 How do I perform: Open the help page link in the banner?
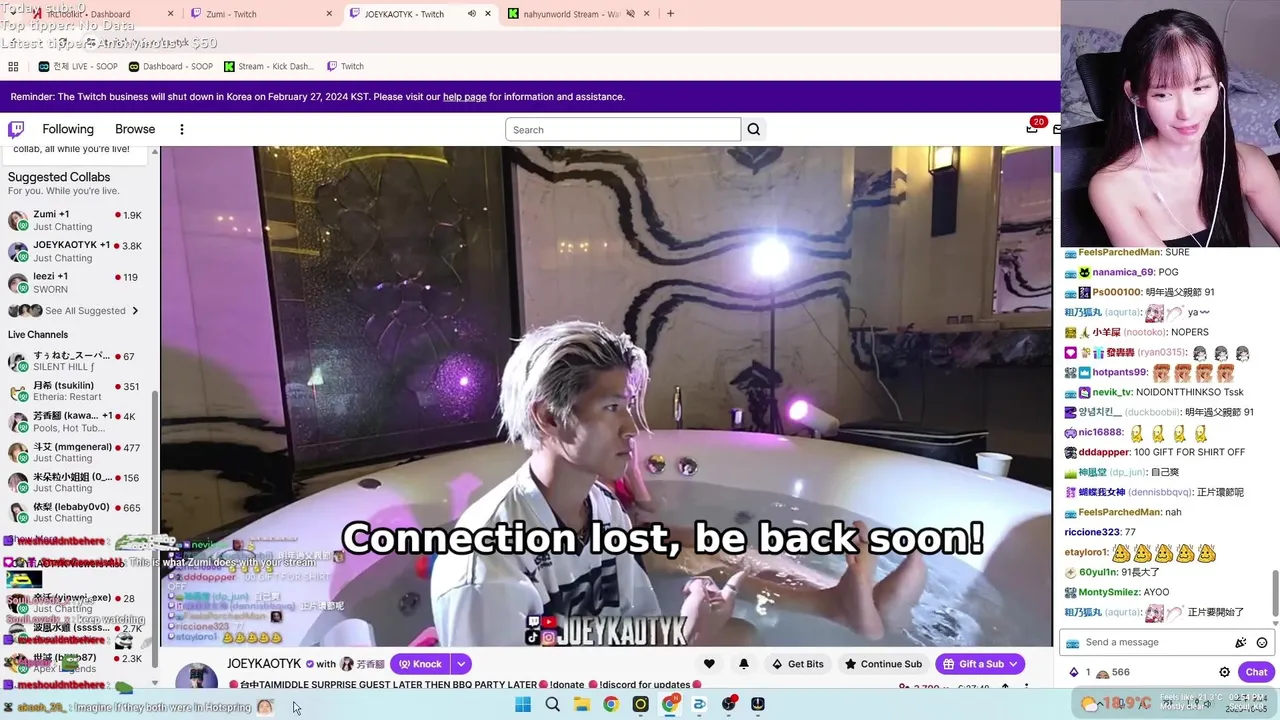[465, 97]
